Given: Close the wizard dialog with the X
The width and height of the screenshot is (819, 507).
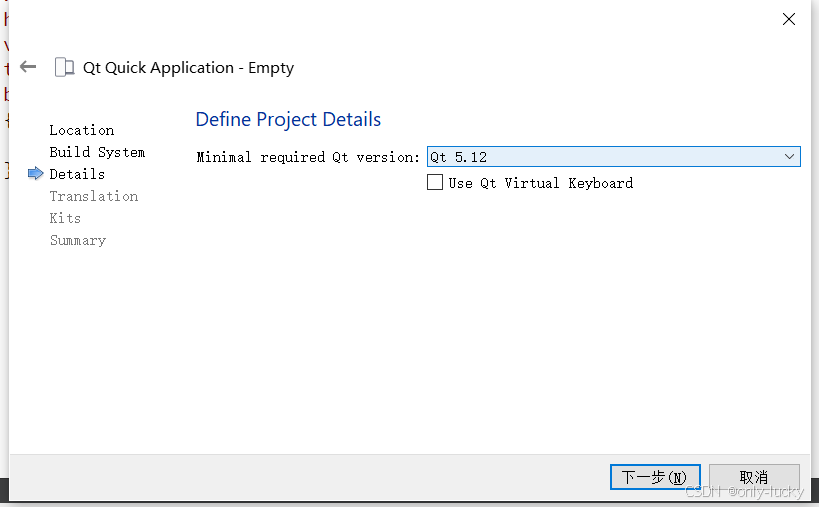Looking at the screenshot, I should [789, 19].
